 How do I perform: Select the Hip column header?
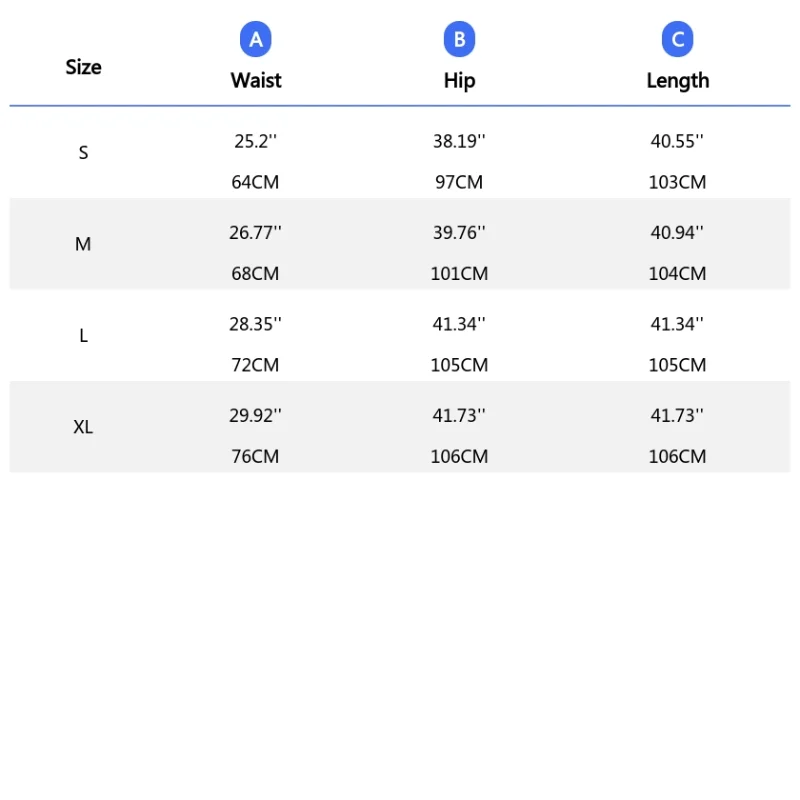pyautogui.click(x=459, y=81)
